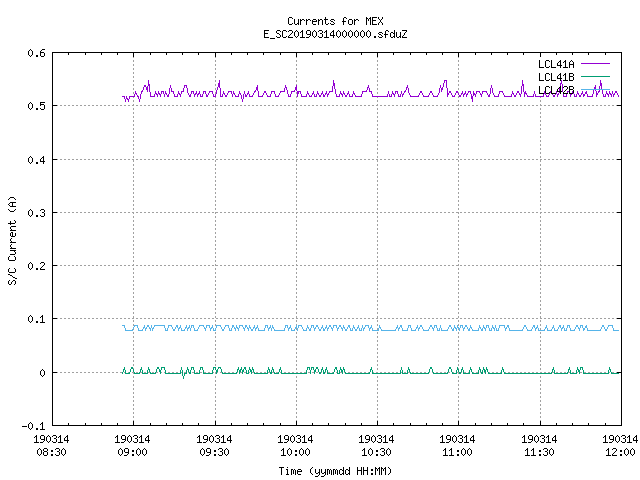Click the 11:30 x-axis time label
The height and width of the screenshot is (480, 640).
(x=539, y=452)
